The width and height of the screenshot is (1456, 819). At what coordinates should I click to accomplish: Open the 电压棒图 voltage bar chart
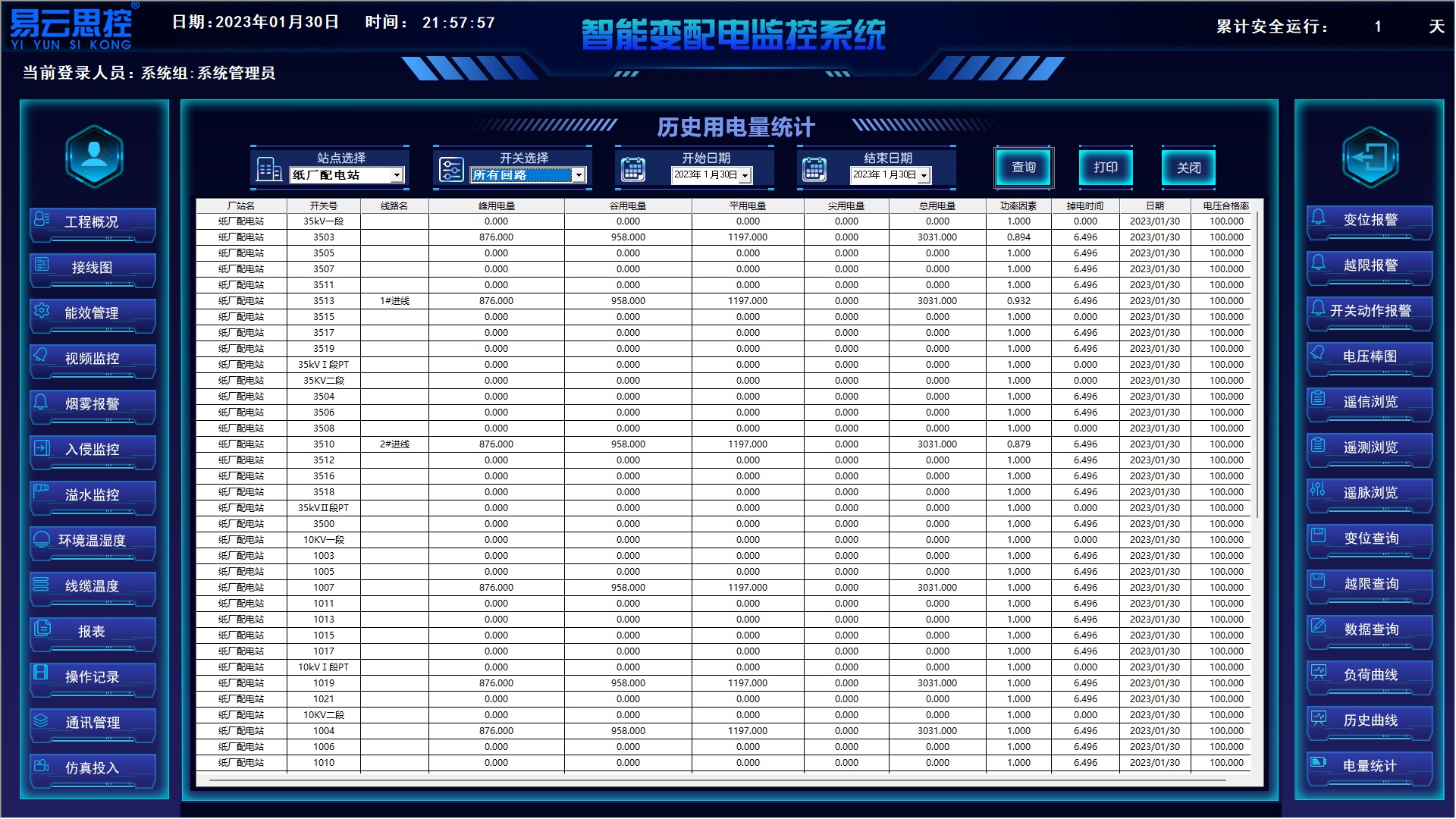pos(1369,356)
